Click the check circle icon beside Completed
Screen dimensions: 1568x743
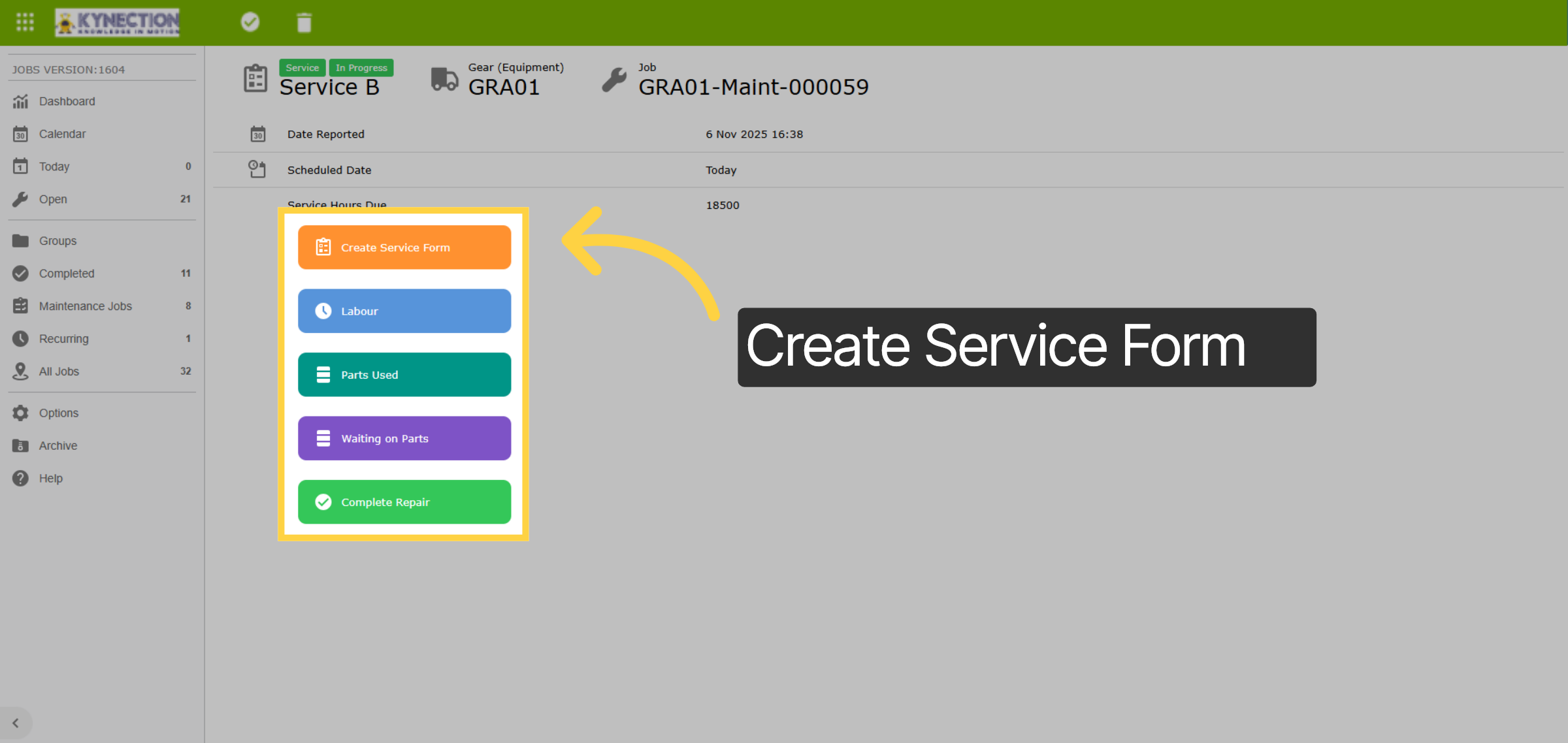20,274
